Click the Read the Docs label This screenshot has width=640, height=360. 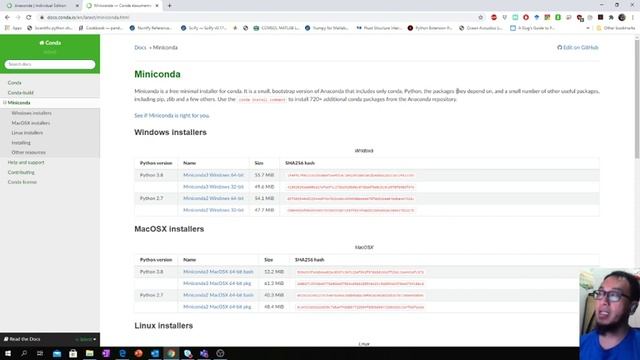[22, 339]
